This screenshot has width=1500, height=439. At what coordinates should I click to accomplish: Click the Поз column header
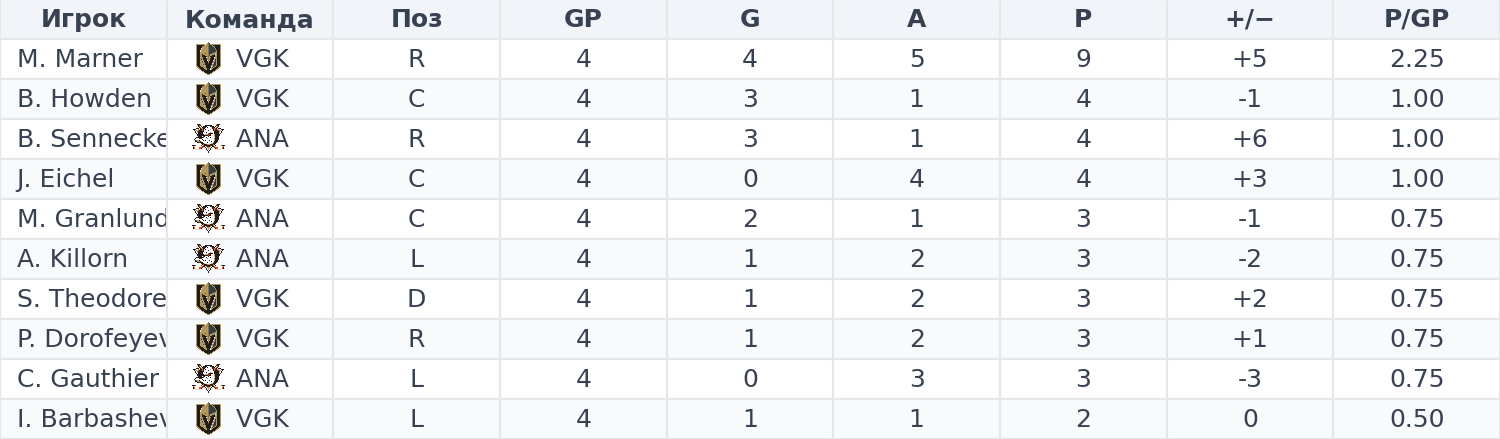tap(416, 19)
